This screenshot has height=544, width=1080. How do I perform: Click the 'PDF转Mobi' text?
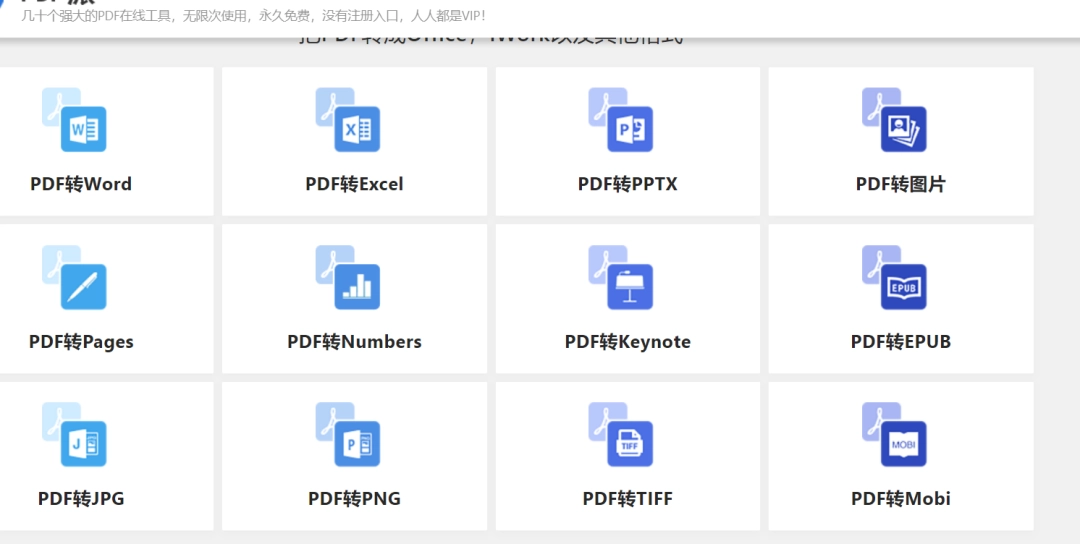(901, 499)
